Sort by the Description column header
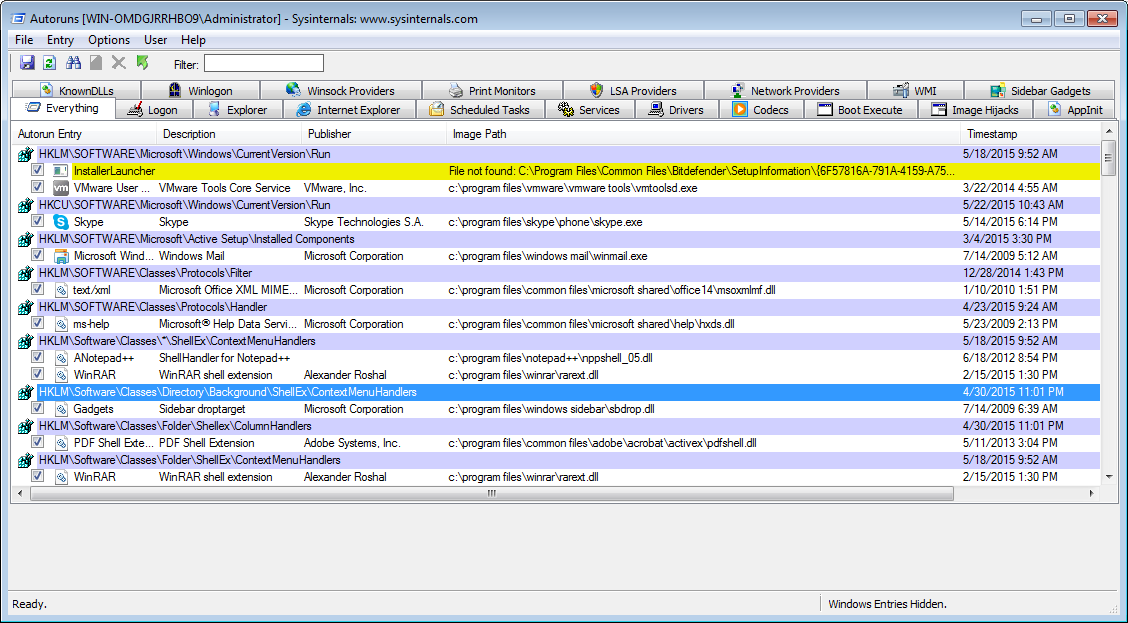 [229, 134]
